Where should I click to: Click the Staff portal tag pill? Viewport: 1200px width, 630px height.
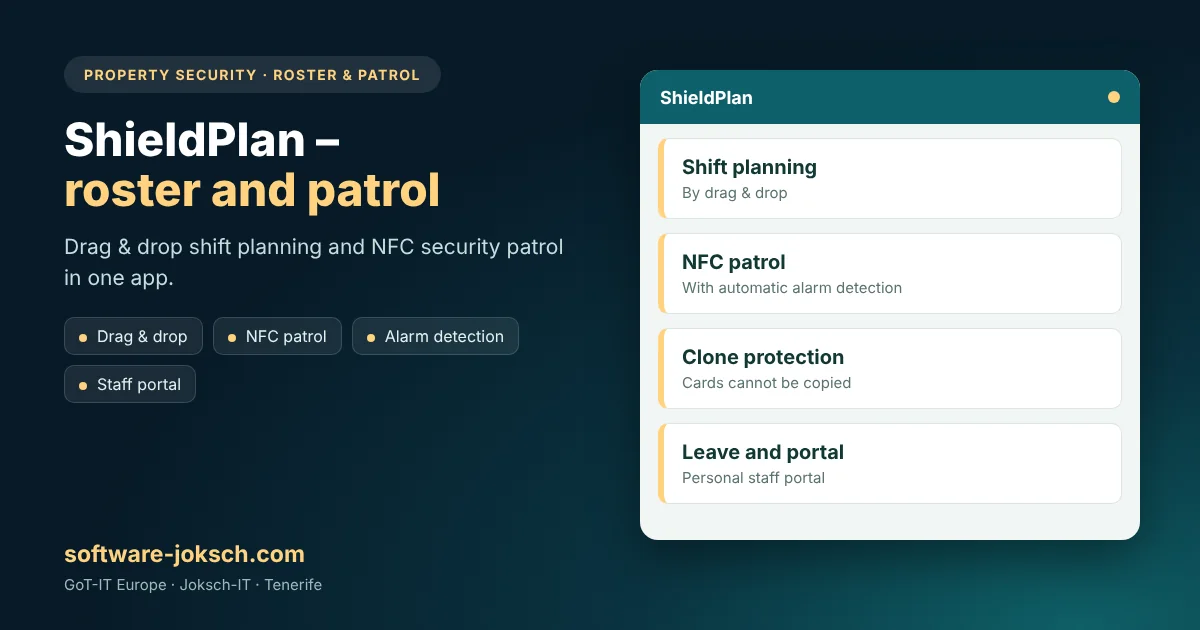pyautogui.click(x=130, y=384)
